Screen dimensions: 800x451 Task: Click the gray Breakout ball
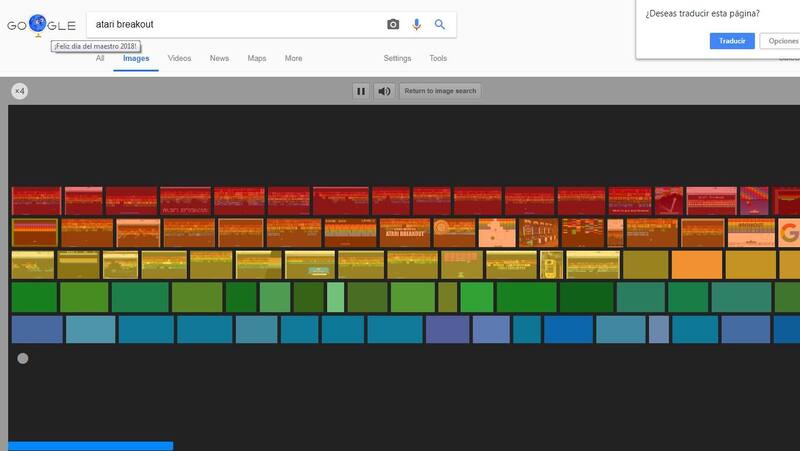[23, 358]
